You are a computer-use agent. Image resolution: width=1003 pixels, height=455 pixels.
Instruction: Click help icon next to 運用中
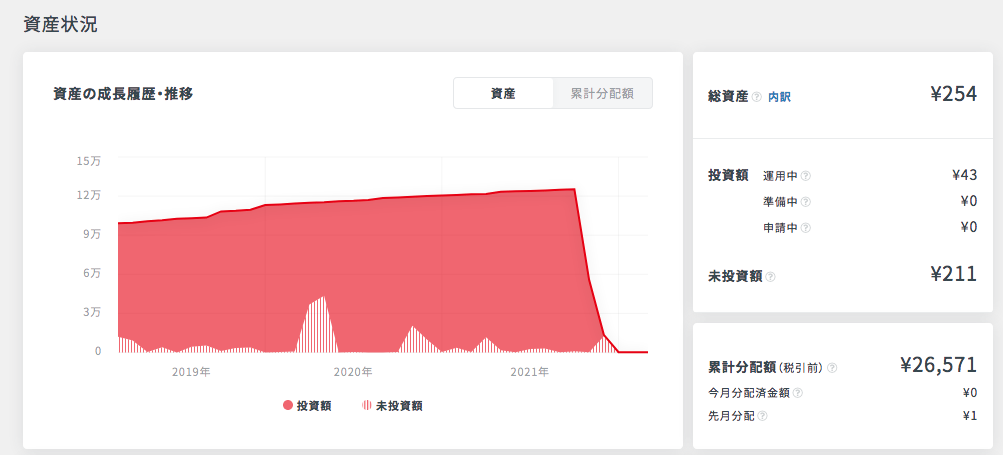(805, 176)
